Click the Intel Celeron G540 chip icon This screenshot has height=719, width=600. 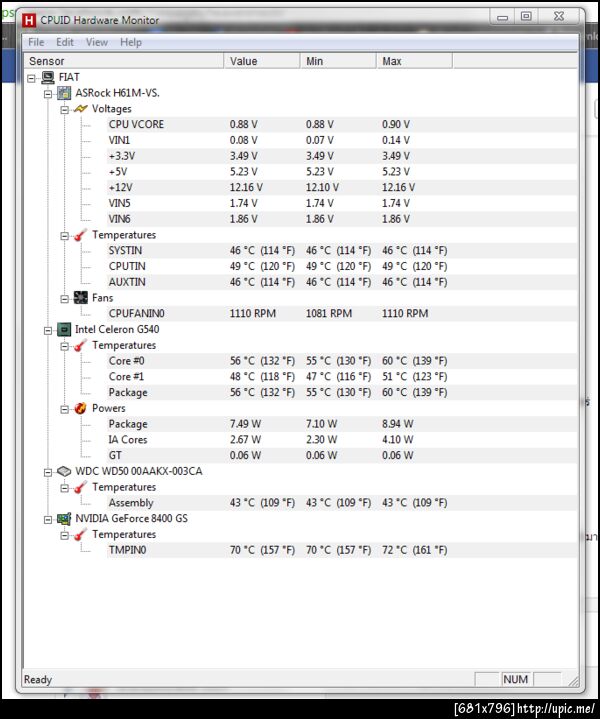(64, 329)
